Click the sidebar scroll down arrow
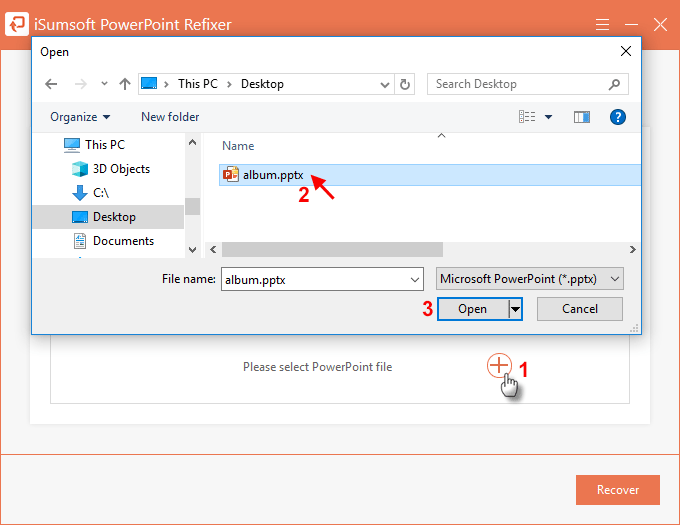Viewport: 680px width, 525px height. (x=193, y=250)
